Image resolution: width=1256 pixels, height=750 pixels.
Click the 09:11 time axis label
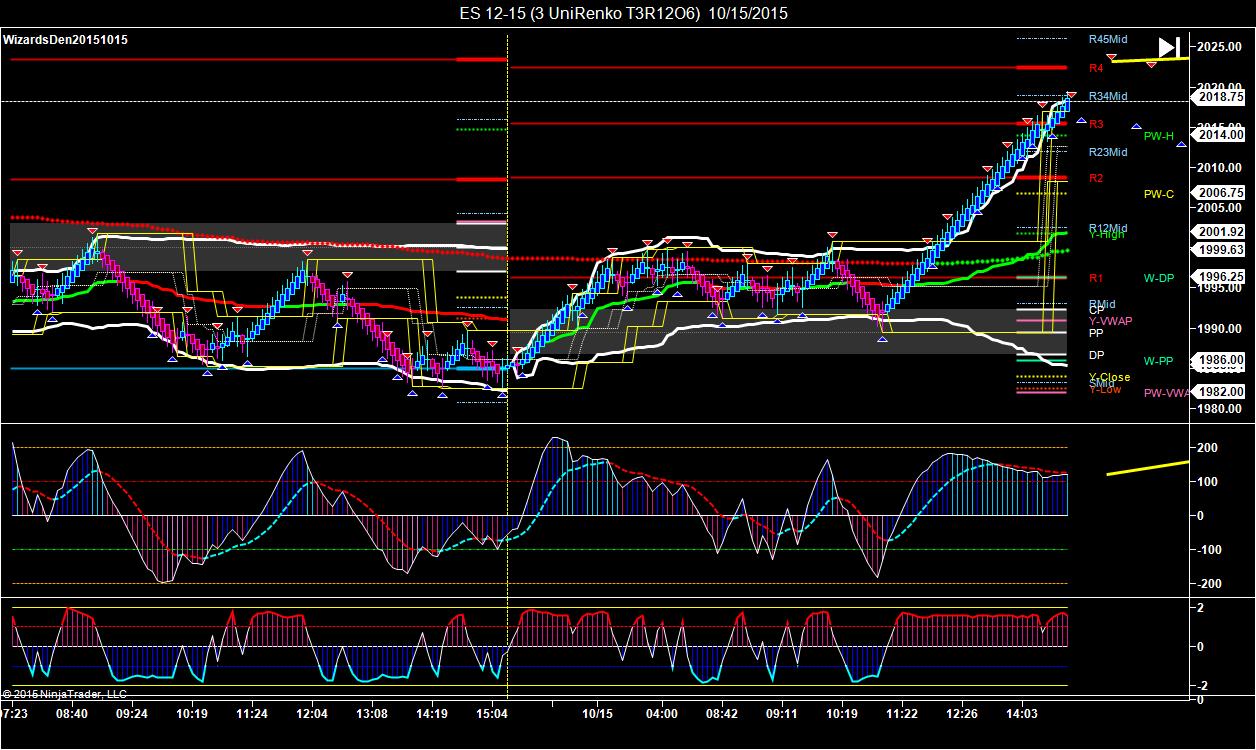(x=782, y=715)
